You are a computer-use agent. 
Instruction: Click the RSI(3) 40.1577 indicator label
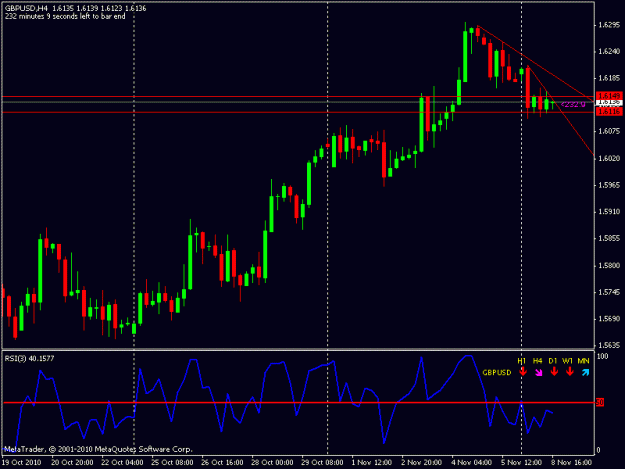click(29, 359)
